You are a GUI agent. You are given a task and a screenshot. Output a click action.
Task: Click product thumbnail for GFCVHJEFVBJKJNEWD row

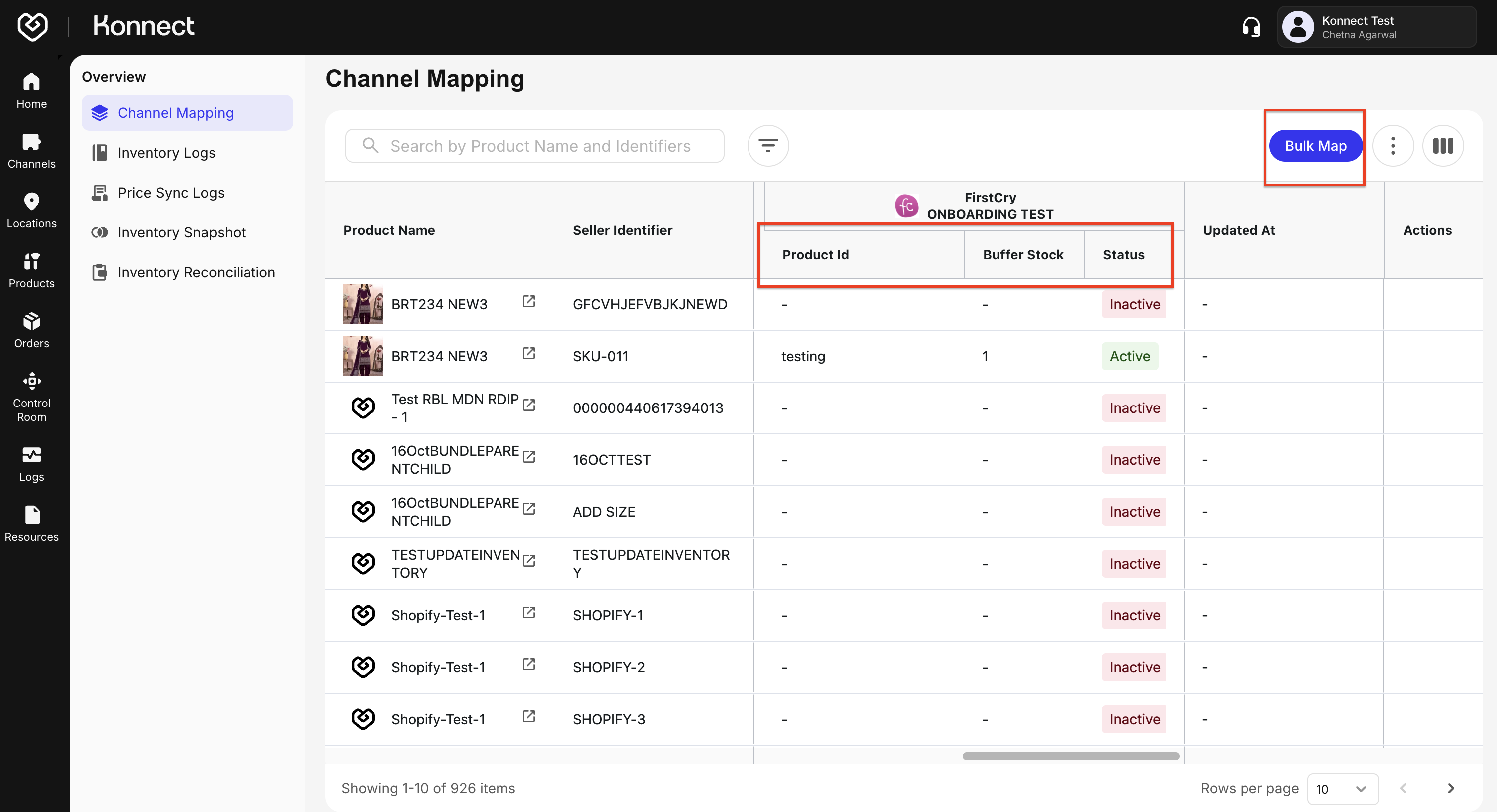pyautogui.click(x=363, y=304)
